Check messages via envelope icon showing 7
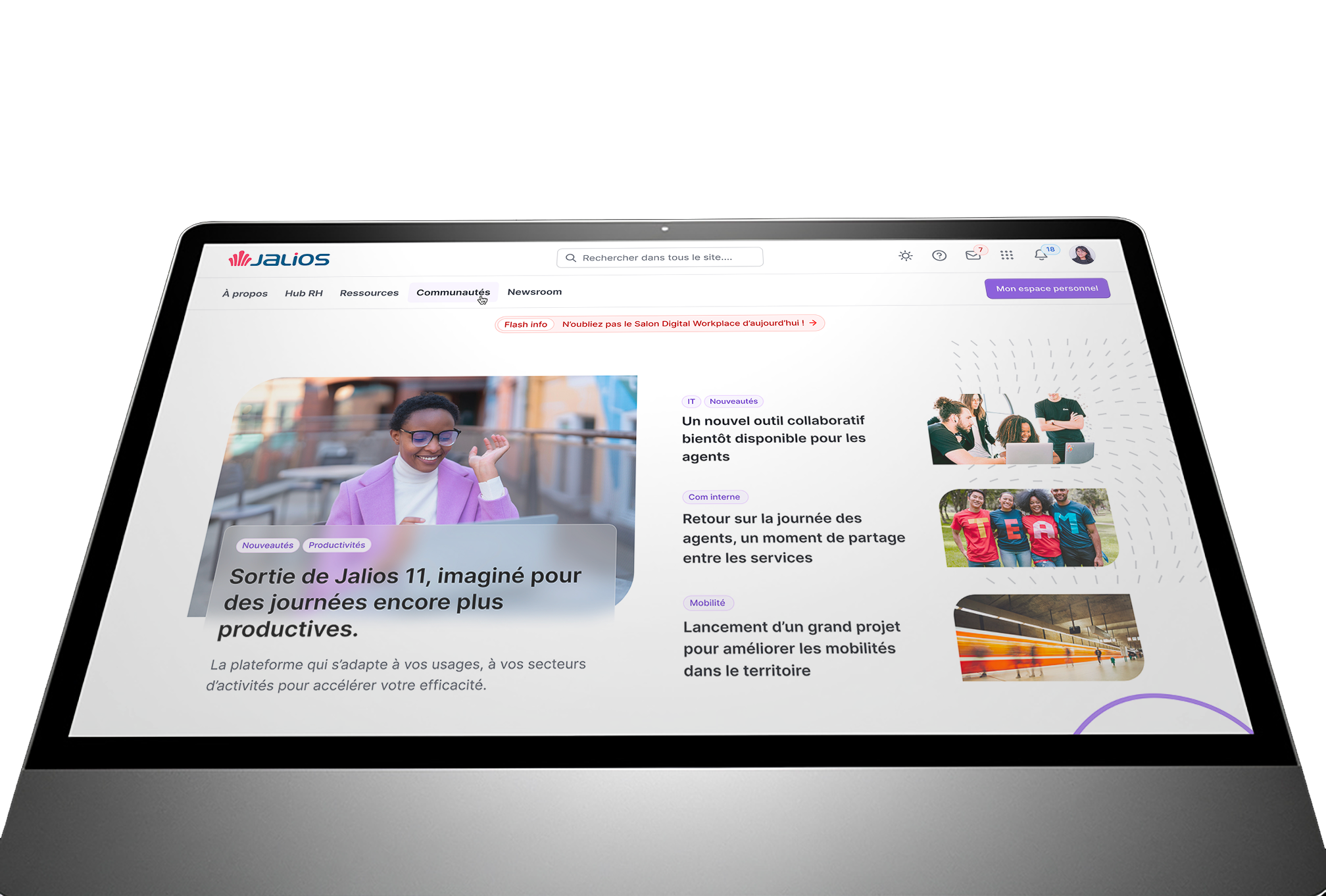 point(973,256)
